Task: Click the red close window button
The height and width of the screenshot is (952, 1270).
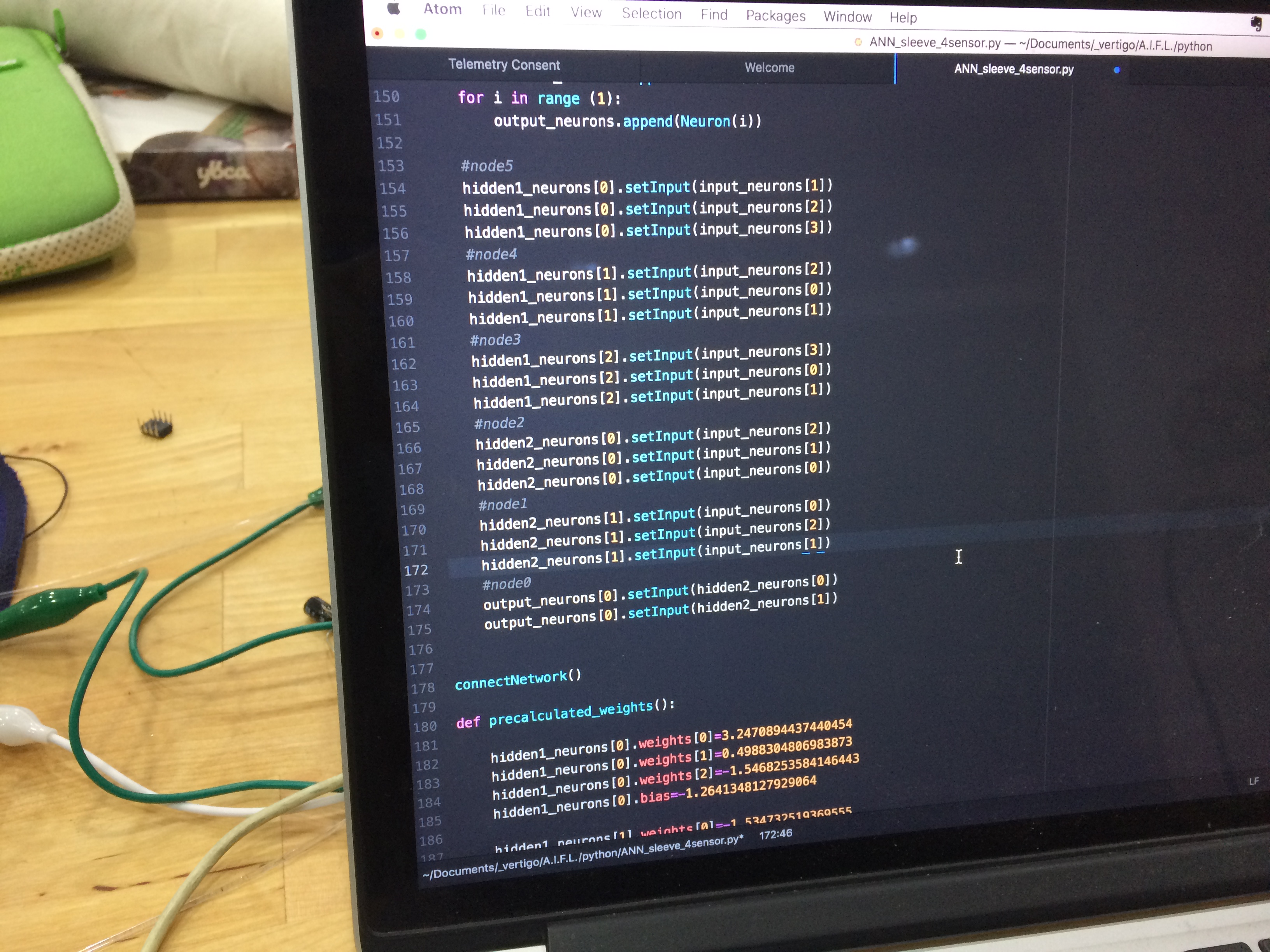Action: [x=377, y=33]
